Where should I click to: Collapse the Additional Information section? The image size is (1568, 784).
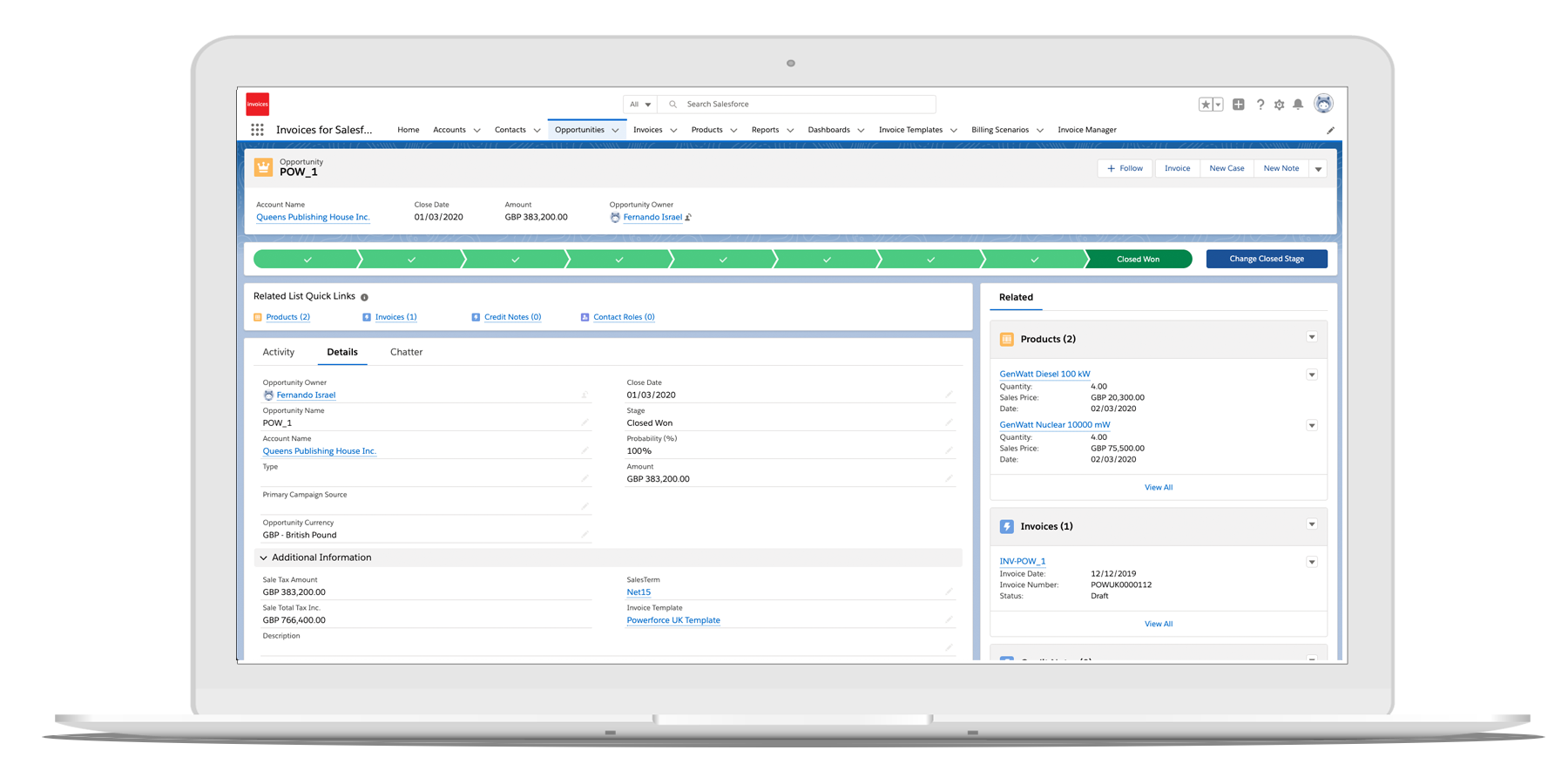[x=264, y=558]
